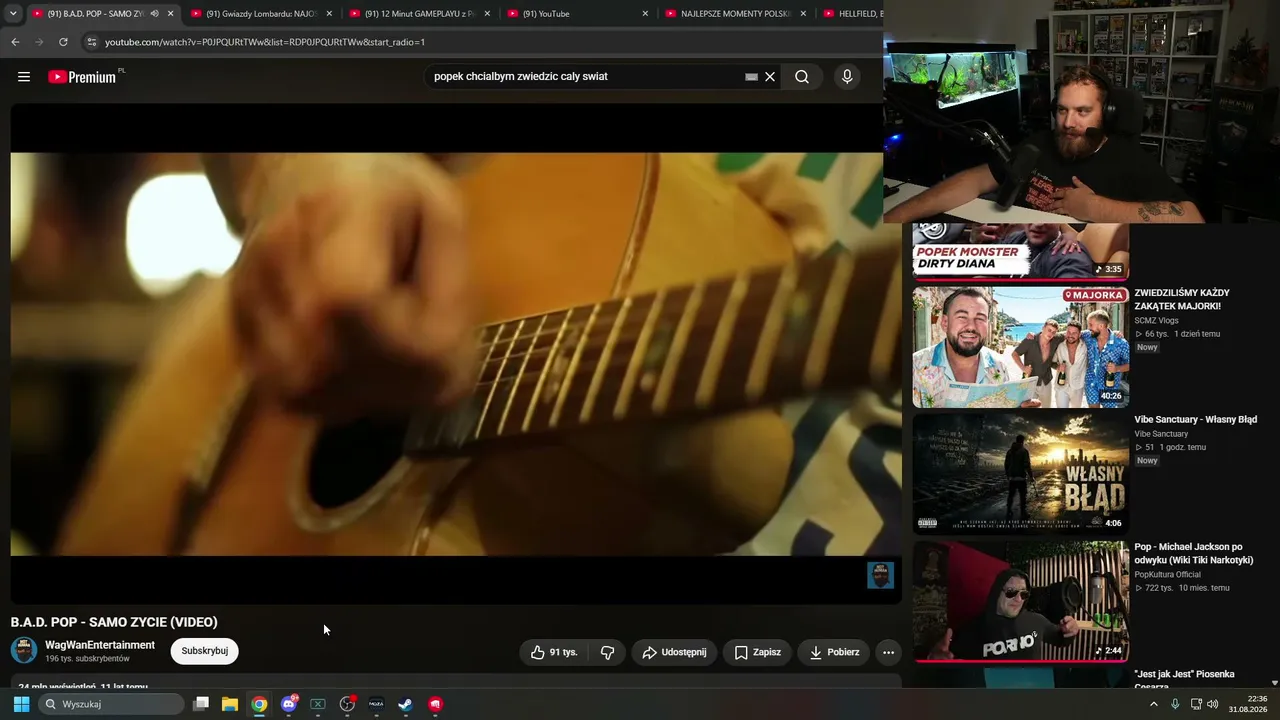Click the Windows taskbar search box
The image size is (1280, 720).
coord(111,704)
